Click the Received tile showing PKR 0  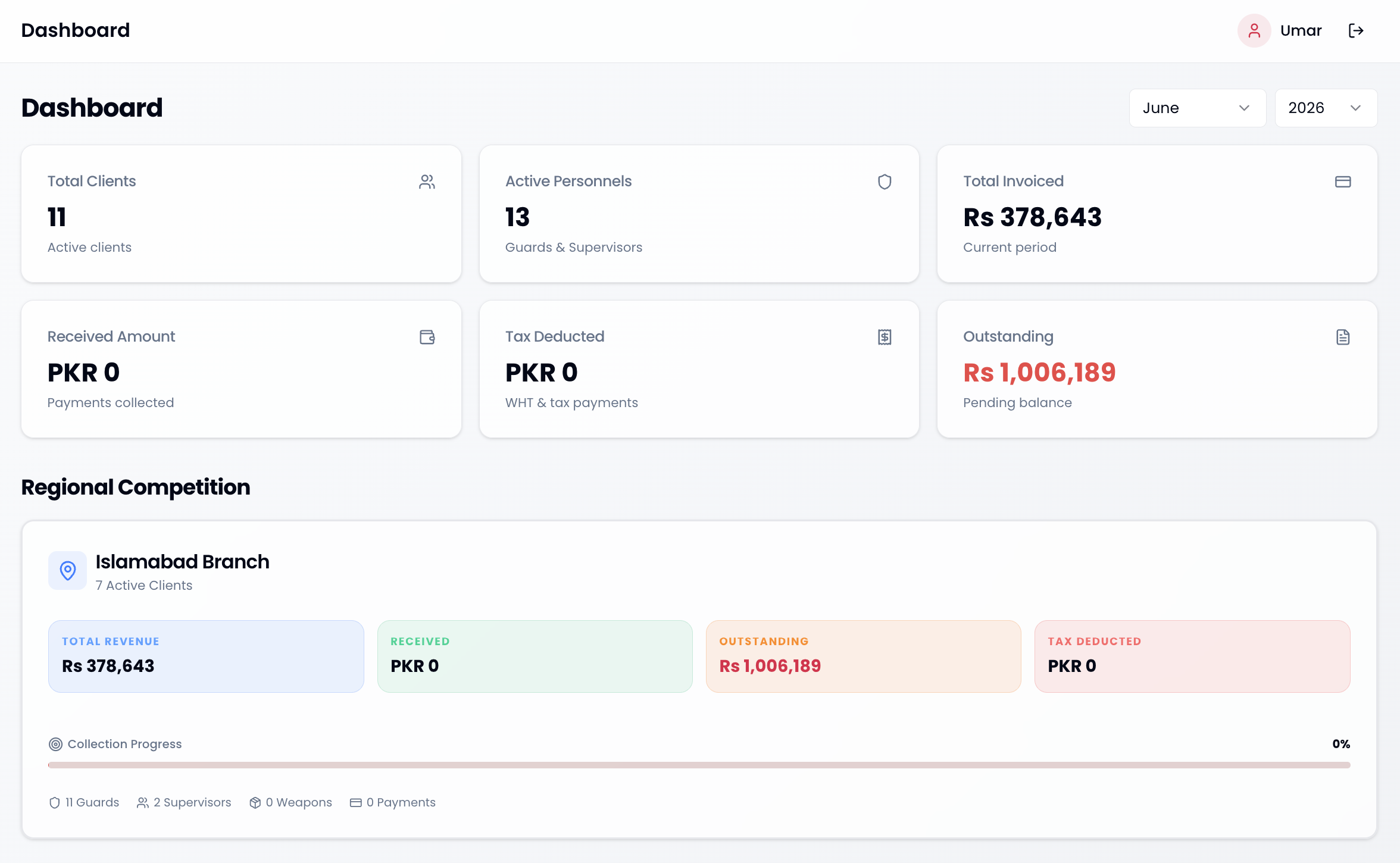(535, 656)
